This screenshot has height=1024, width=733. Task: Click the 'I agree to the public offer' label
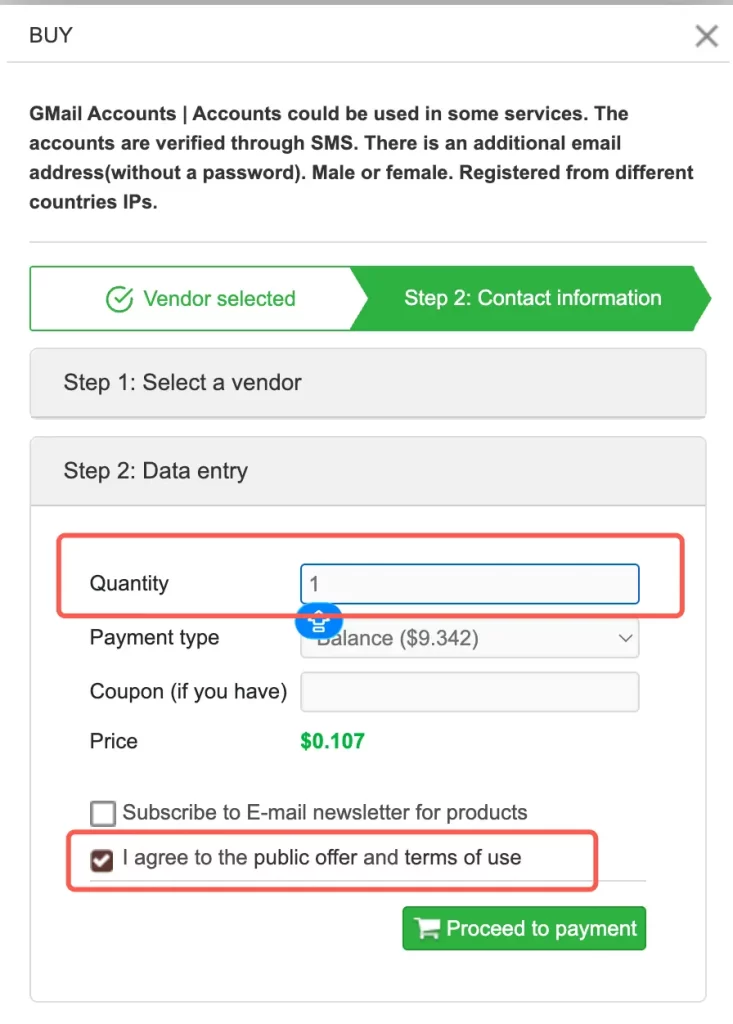pos(321,858)
